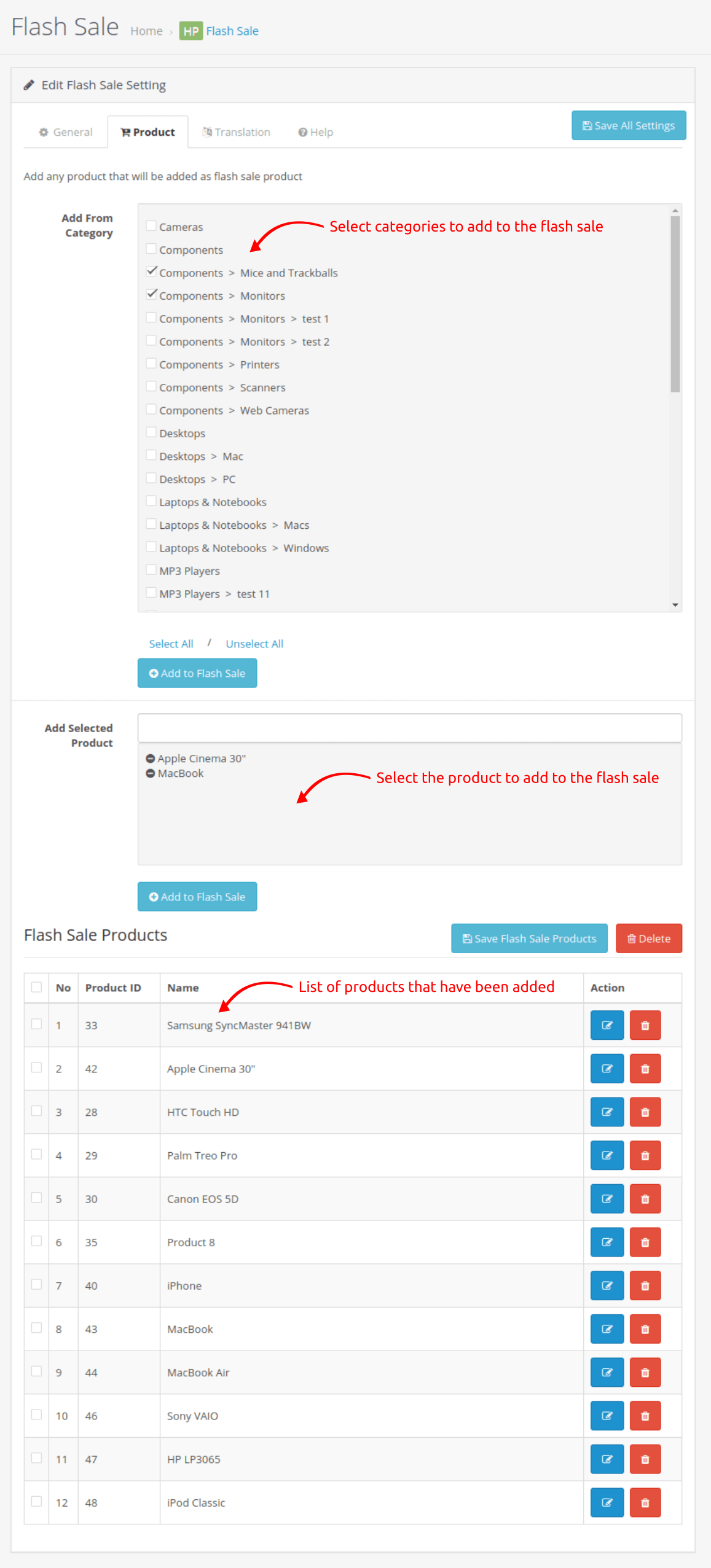Remove Palm Treo Pro using its trash icon
The height and width of the screenshot is (1568, 711).
click(x=645, y=1156)
